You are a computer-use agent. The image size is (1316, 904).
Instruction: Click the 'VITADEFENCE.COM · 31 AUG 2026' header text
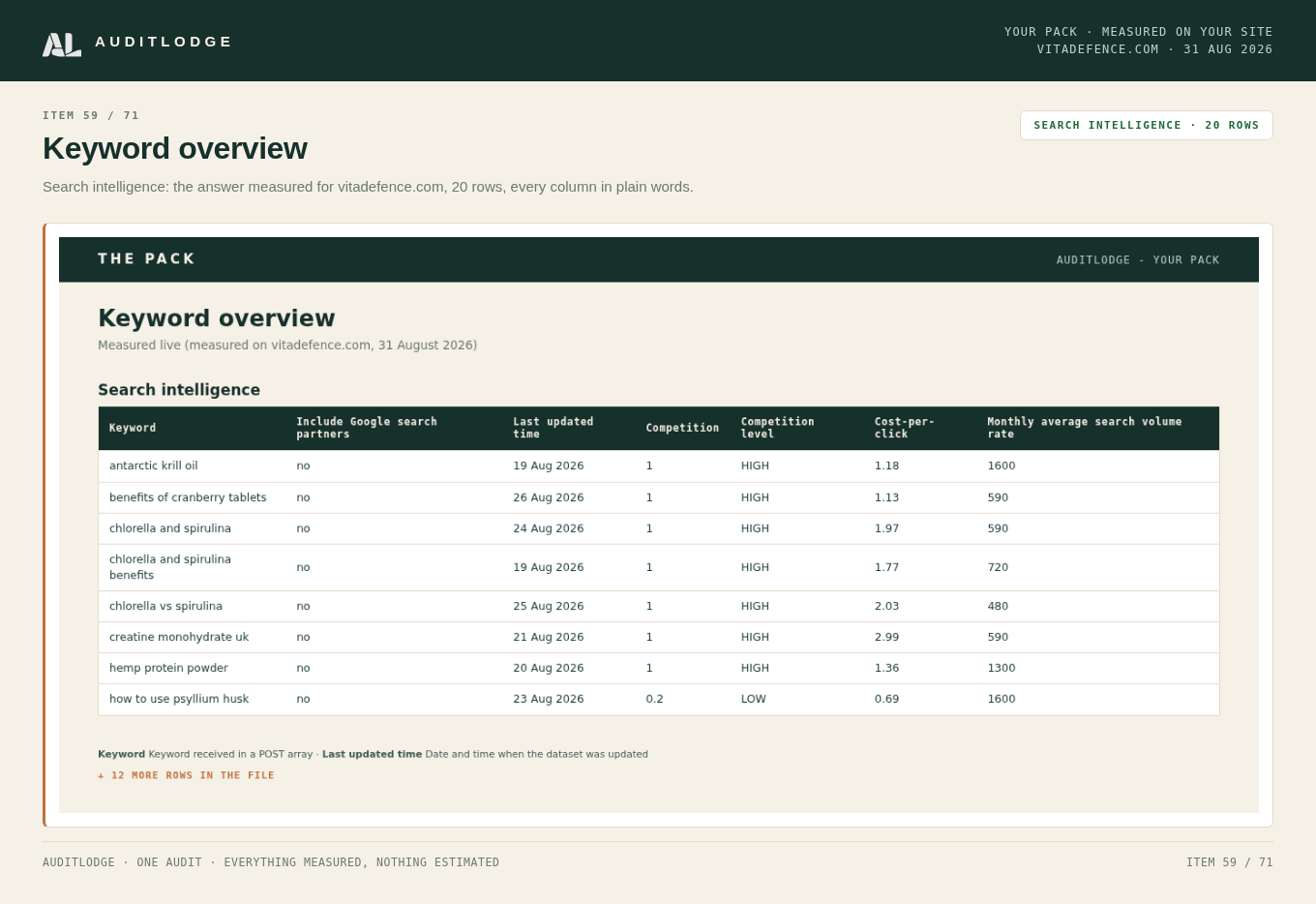1155,49
